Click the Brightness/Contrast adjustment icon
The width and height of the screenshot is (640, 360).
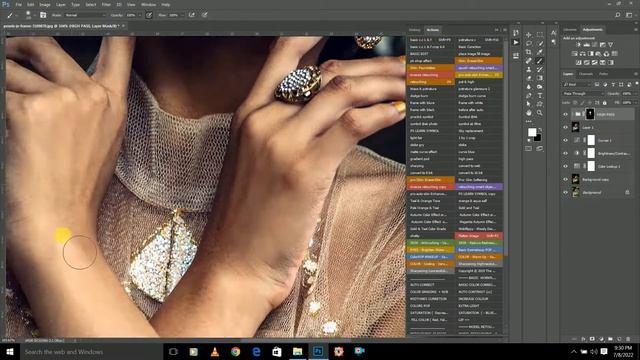[578, 45]
